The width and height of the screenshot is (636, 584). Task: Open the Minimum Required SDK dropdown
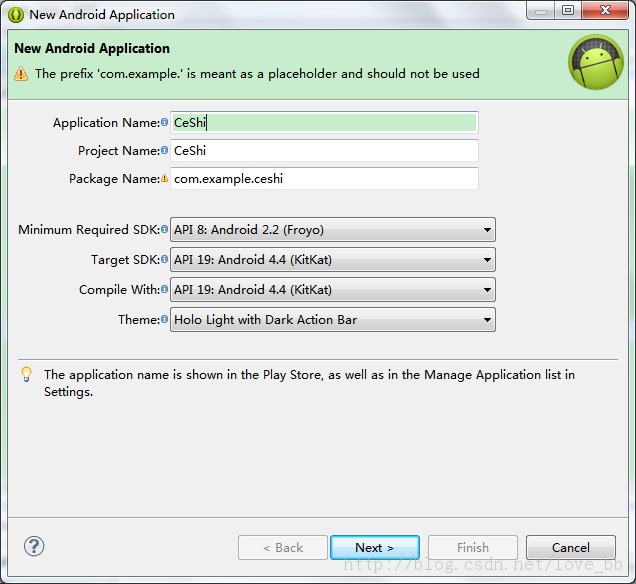tap(333, 230)
